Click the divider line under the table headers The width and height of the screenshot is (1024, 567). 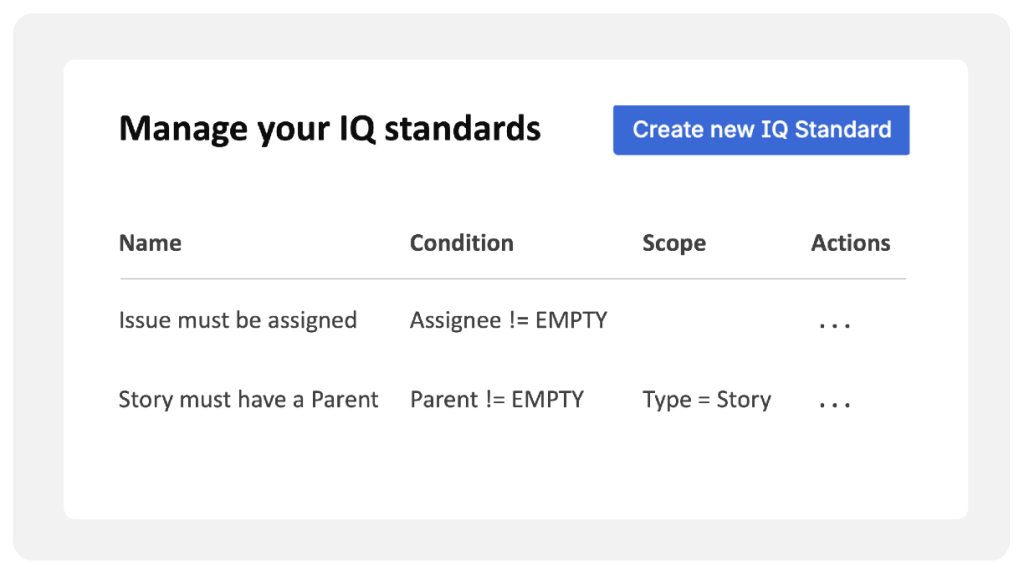pyautogui.click(x=512, y=278)
